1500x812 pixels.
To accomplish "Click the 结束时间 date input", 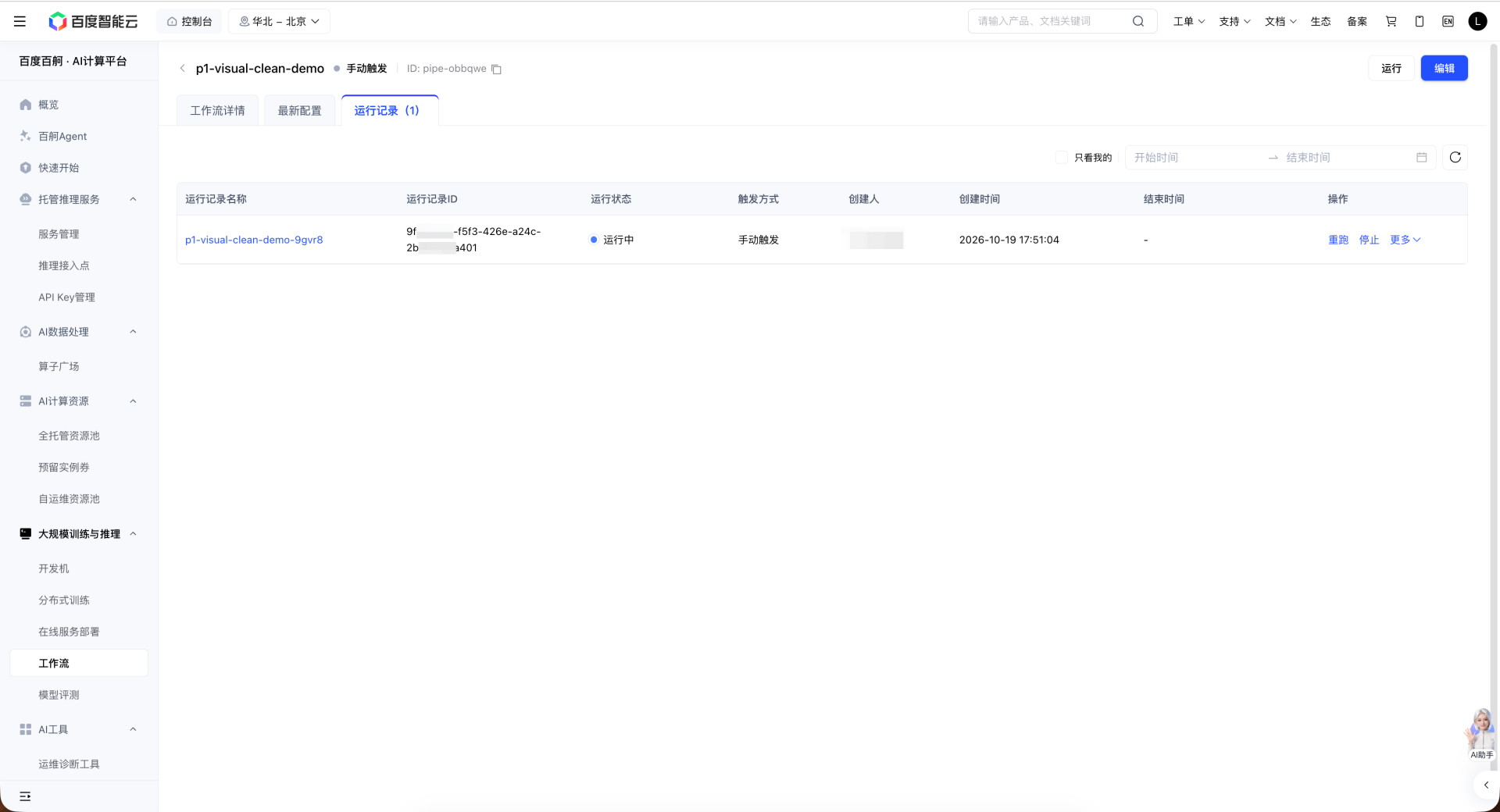I will 1348,157.
